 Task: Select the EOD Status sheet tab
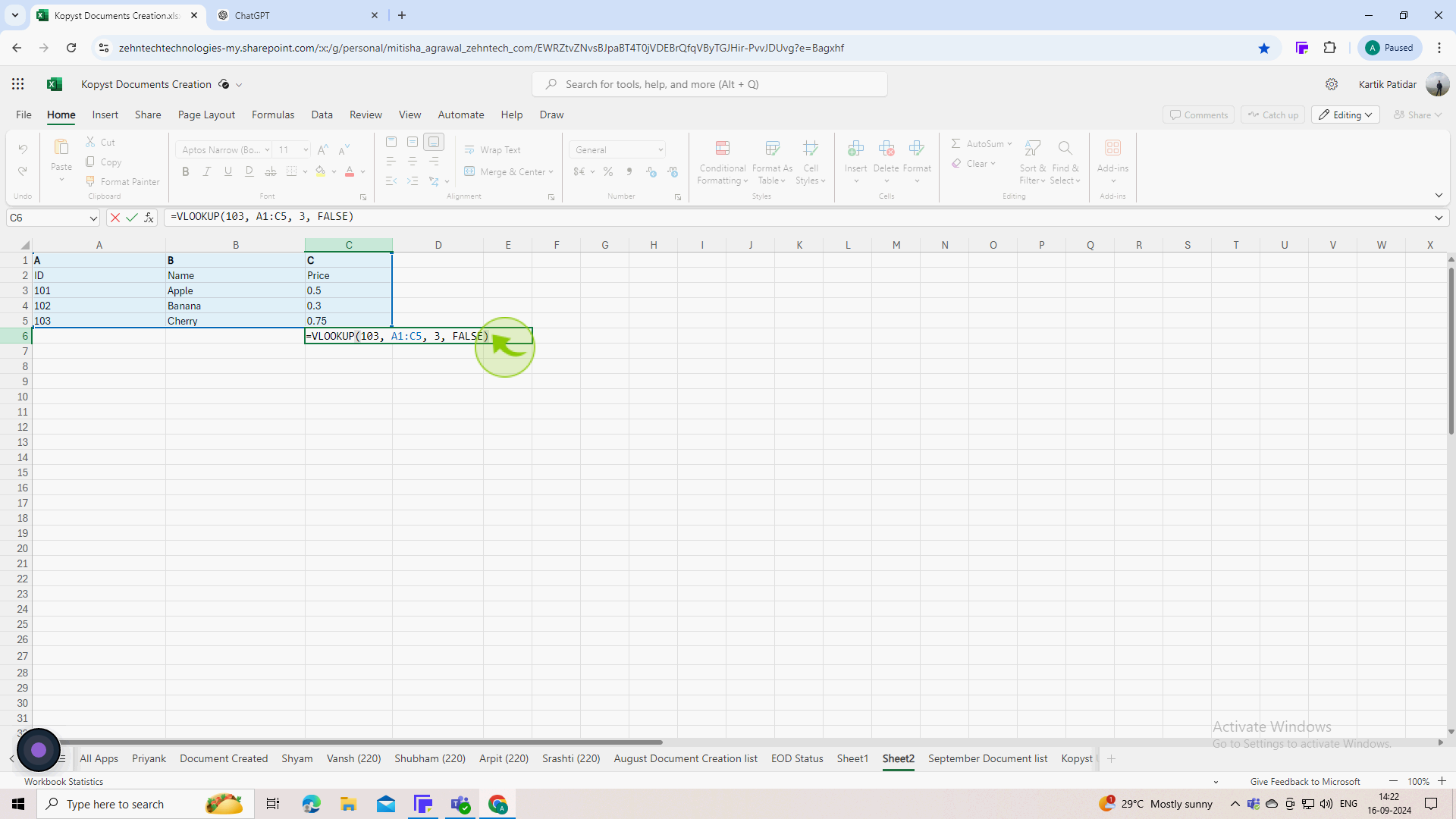click(x=796, y=758)
